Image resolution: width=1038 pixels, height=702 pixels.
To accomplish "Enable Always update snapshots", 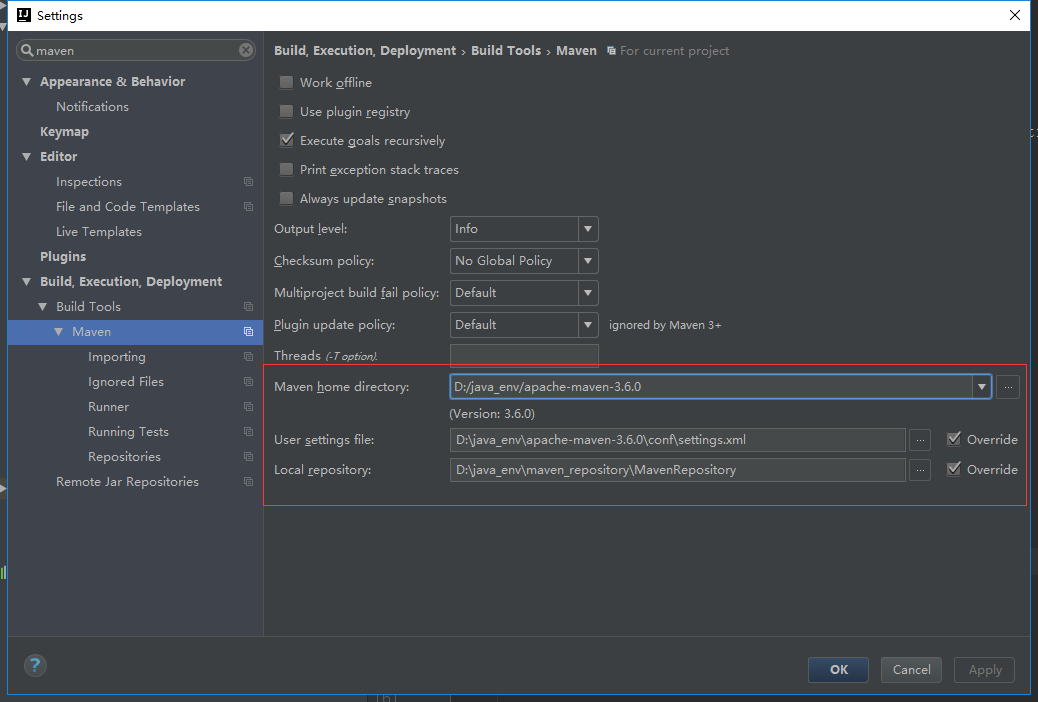I will pyautogui.click(x=287, y=198).
